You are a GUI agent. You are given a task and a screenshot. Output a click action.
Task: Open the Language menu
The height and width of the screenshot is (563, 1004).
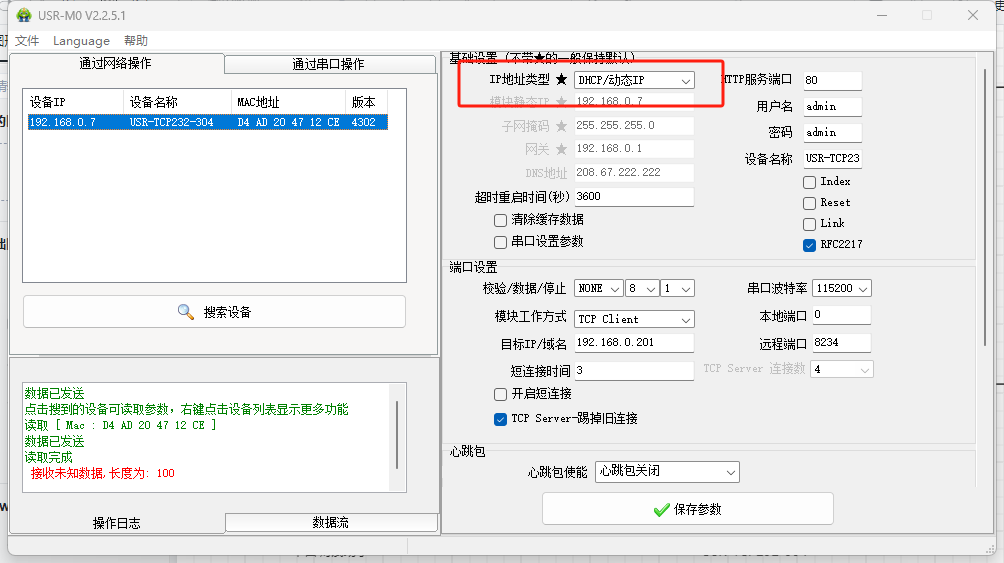pos(81,41)
